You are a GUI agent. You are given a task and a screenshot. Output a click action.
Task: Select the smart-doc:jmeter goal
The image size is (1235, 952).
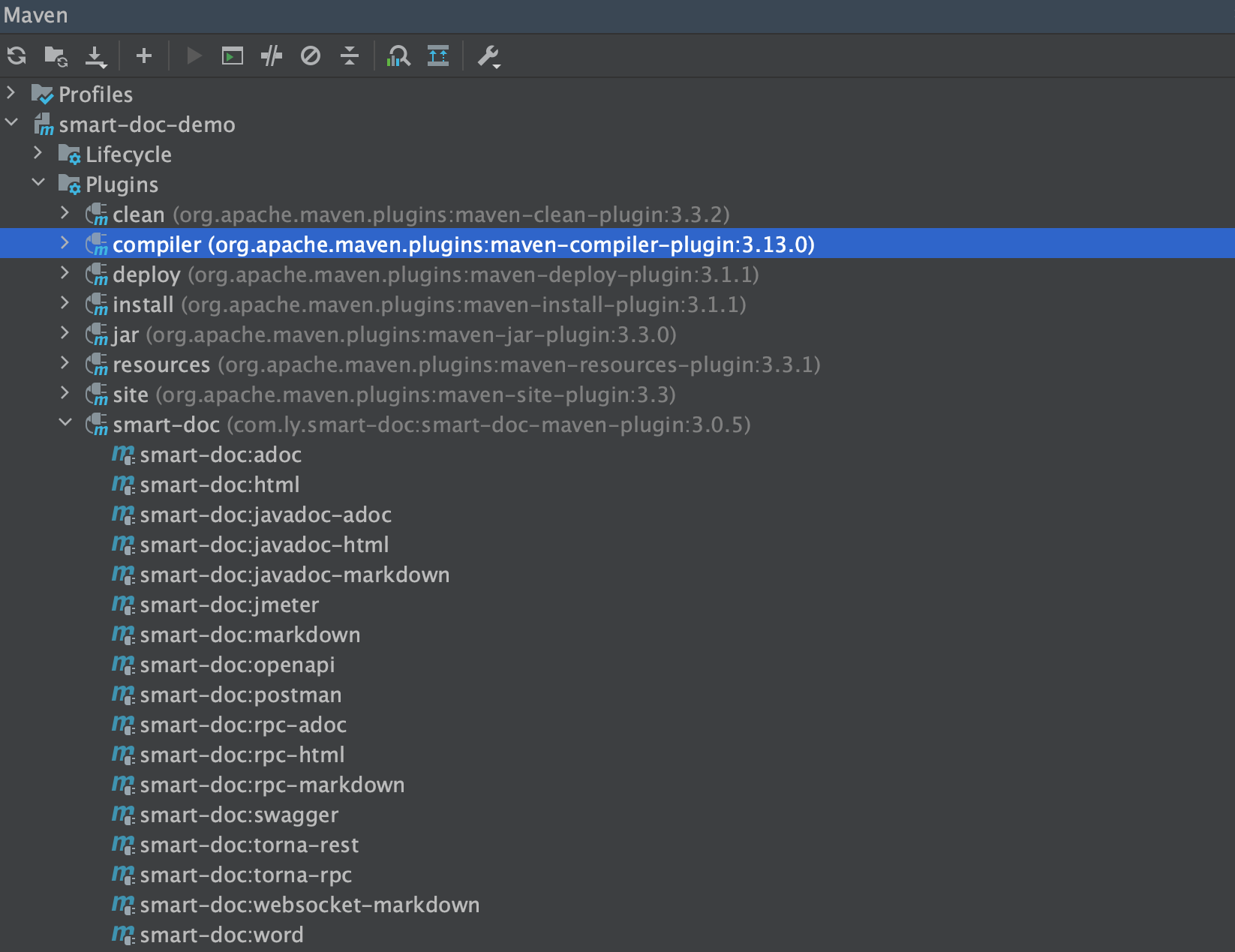[617, 604]
